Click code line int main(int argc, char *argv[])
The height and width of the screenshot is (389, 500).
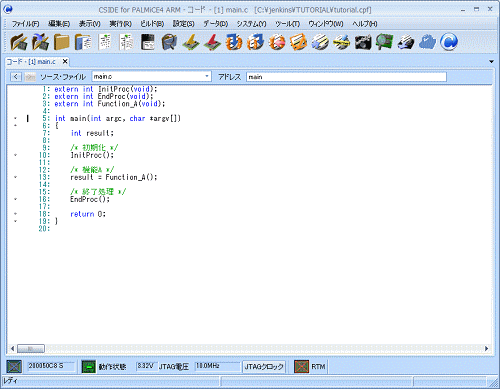[x=118, y=118]
